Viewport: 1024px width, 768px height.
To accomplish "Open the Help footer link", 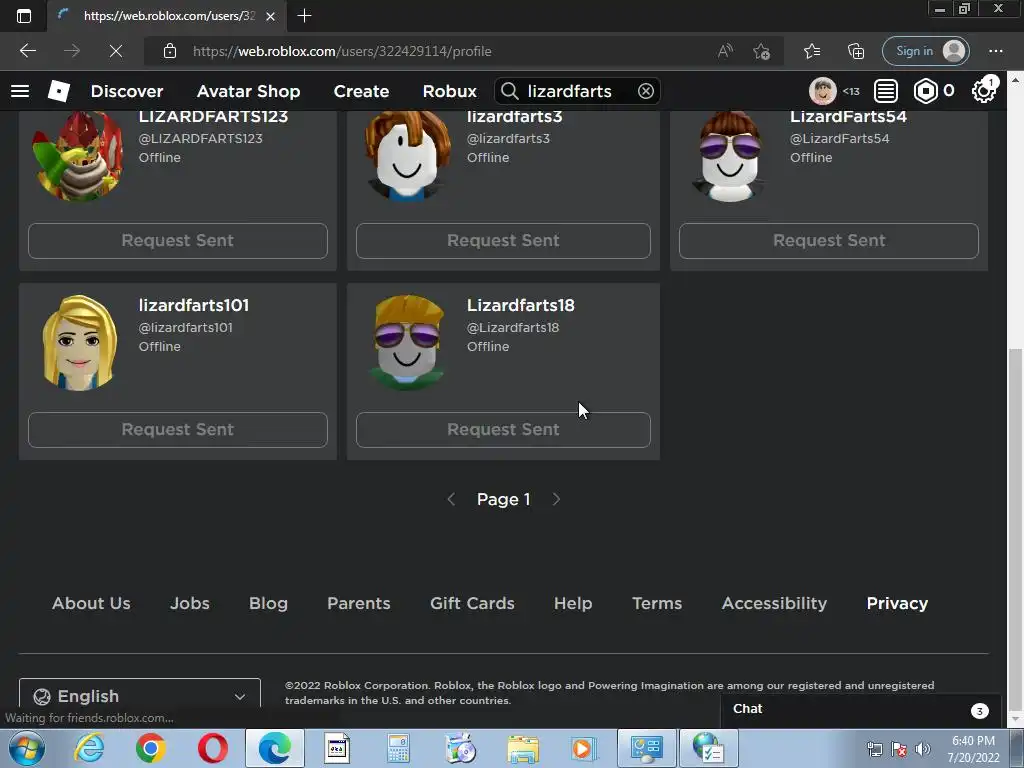I will [x=573, y=603].
